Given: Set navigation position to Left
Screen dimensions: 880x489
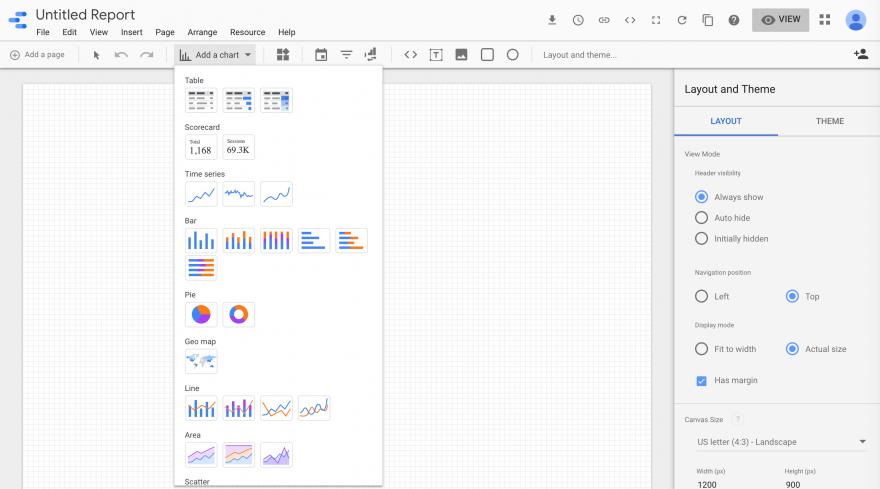Looking at the screenshot, I should click(702, 296).
